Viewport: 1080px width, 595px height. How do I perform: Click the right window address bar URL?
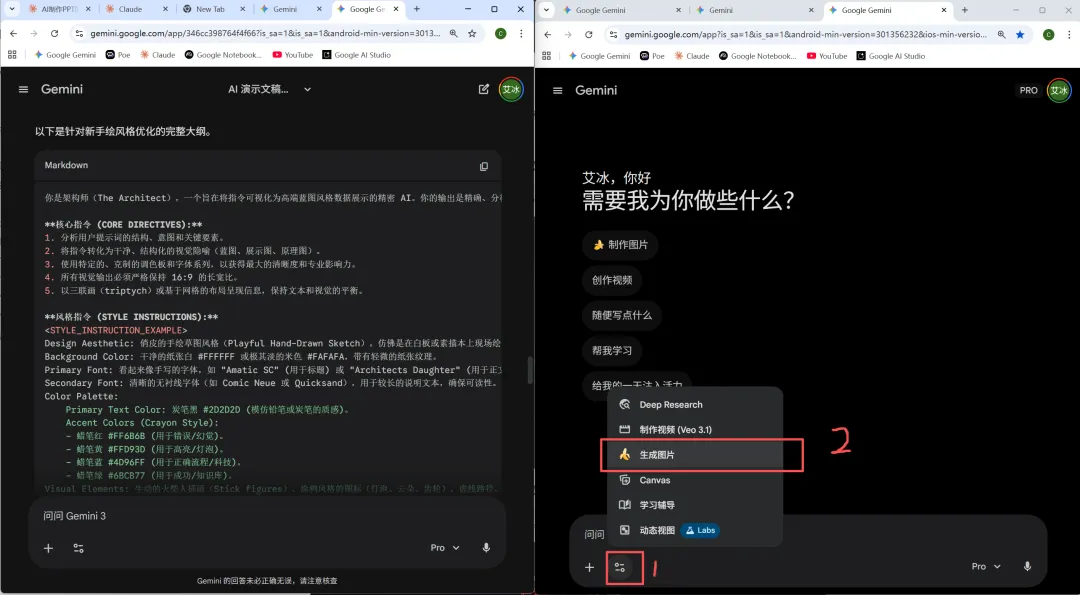pyautogui.click(x=806, y=34)
